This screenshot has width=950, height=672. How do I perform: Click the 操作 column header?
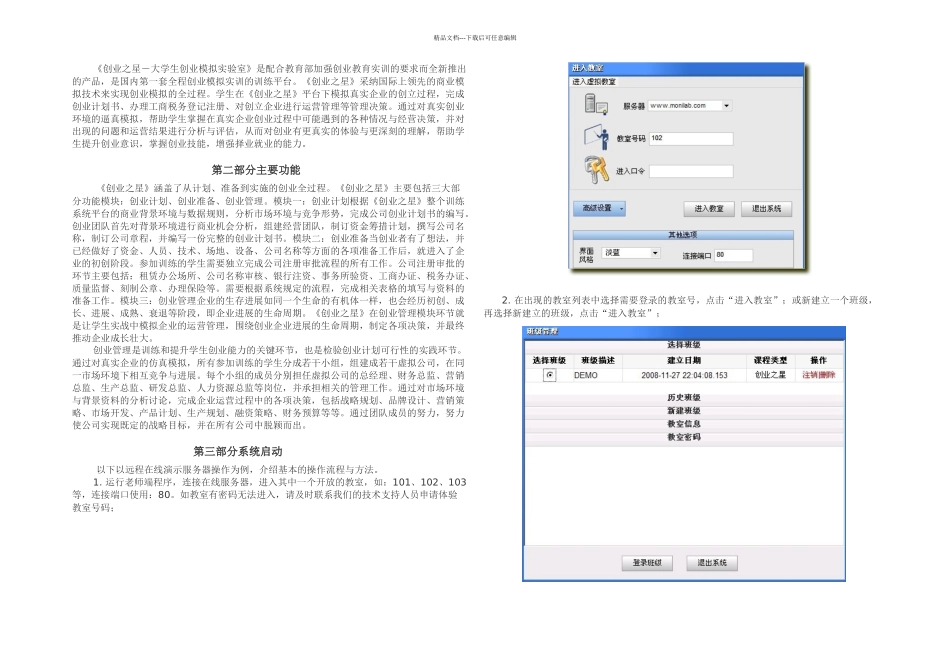pos(819,360)
